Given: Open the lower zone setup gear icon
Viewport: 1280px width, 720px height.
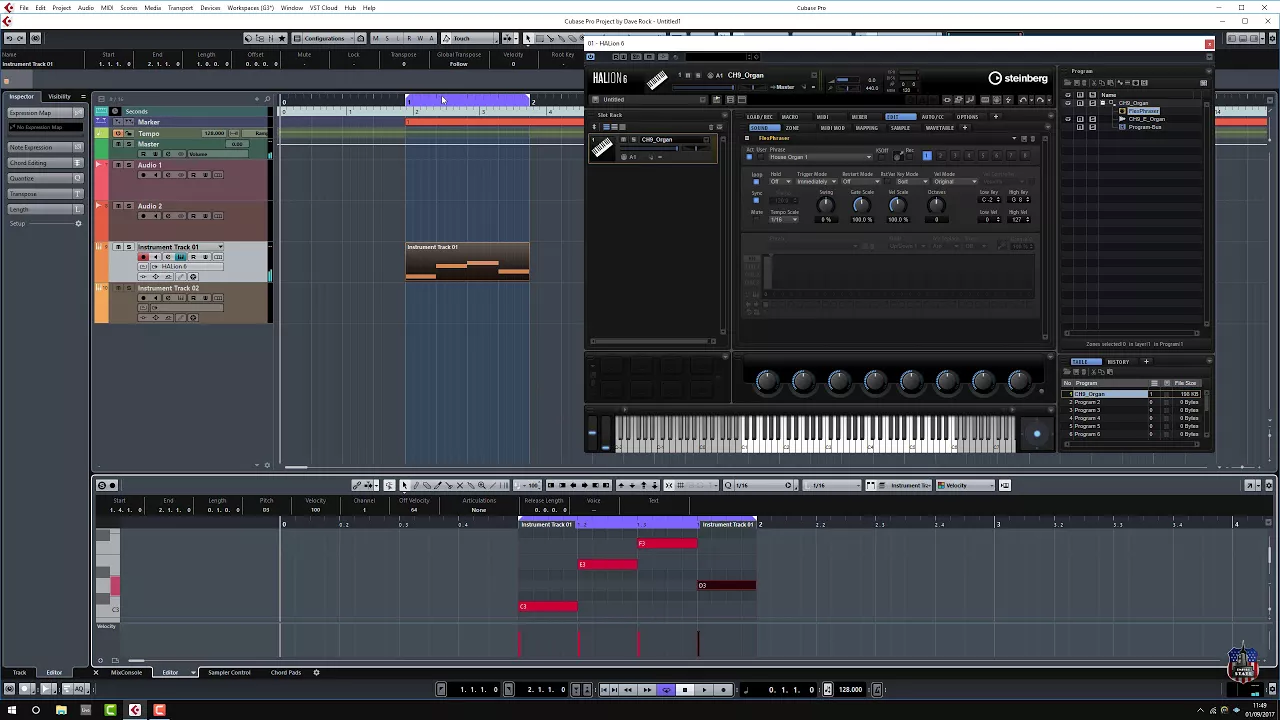Looking at the screenshot, I should (317, 672).
